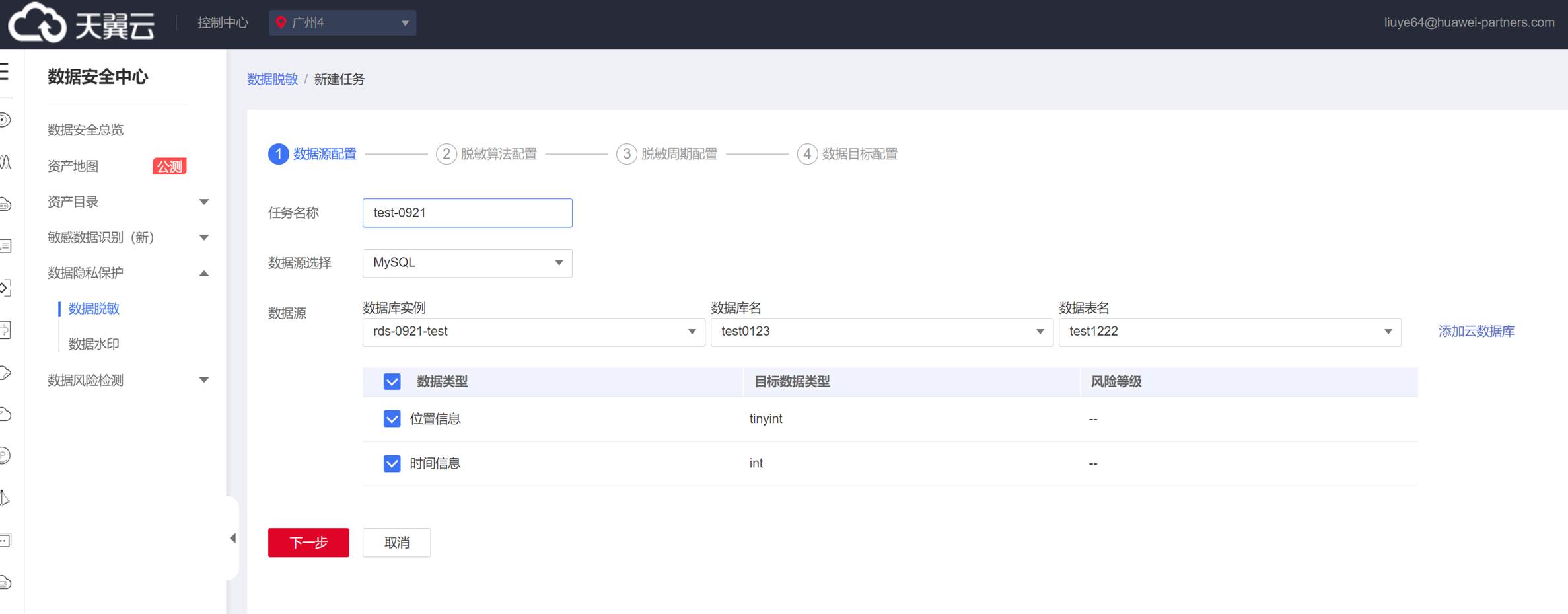Open the rds-0921-test instance dropdown

[533, 332]
